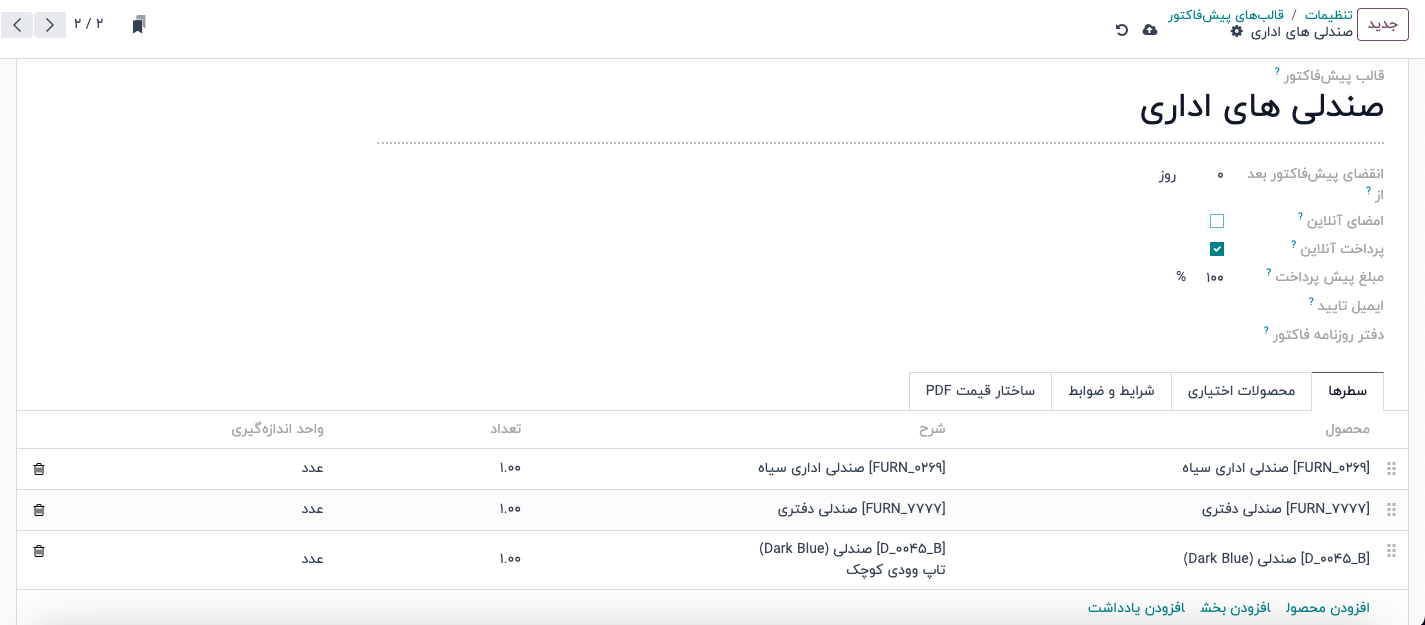Enable the online signature checkbox
This screenshot has height=625, width=1425.
click(1217, 221)
